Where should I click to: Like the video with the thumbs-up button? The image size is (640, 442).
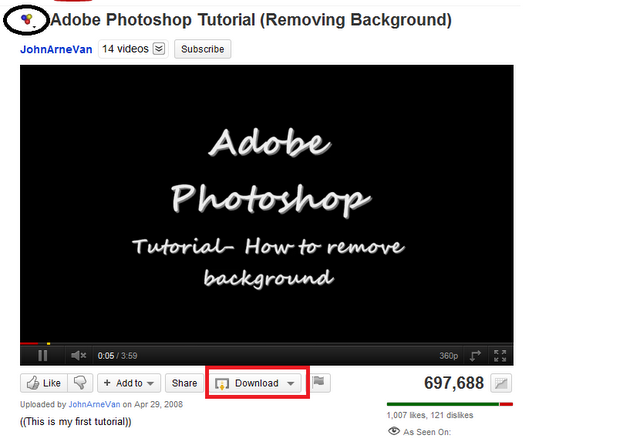(44, 383)
